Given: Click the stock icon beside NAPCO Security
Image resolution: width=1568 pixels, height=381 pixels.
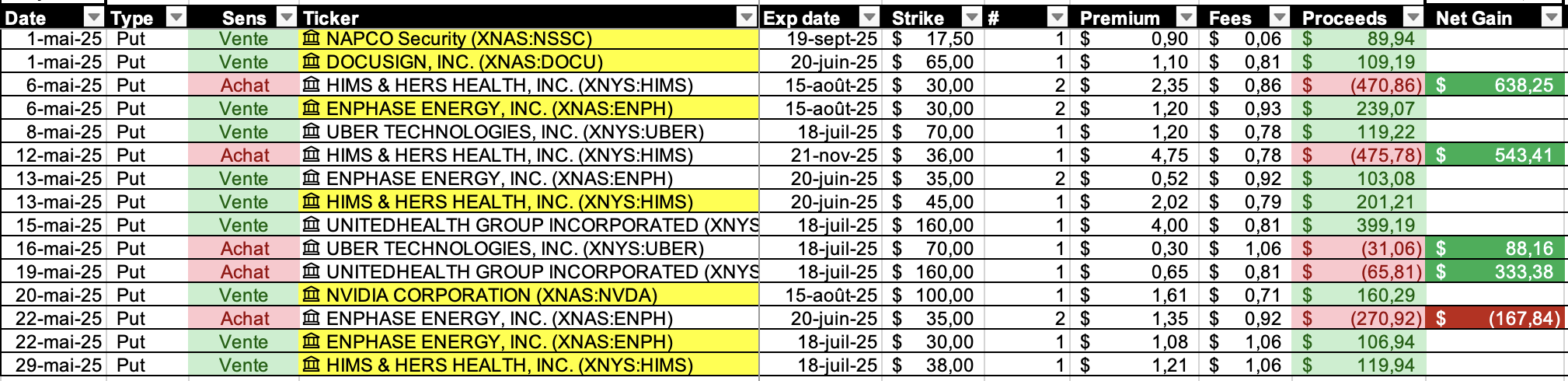Looking at the screenshot, I should (311, 38).
